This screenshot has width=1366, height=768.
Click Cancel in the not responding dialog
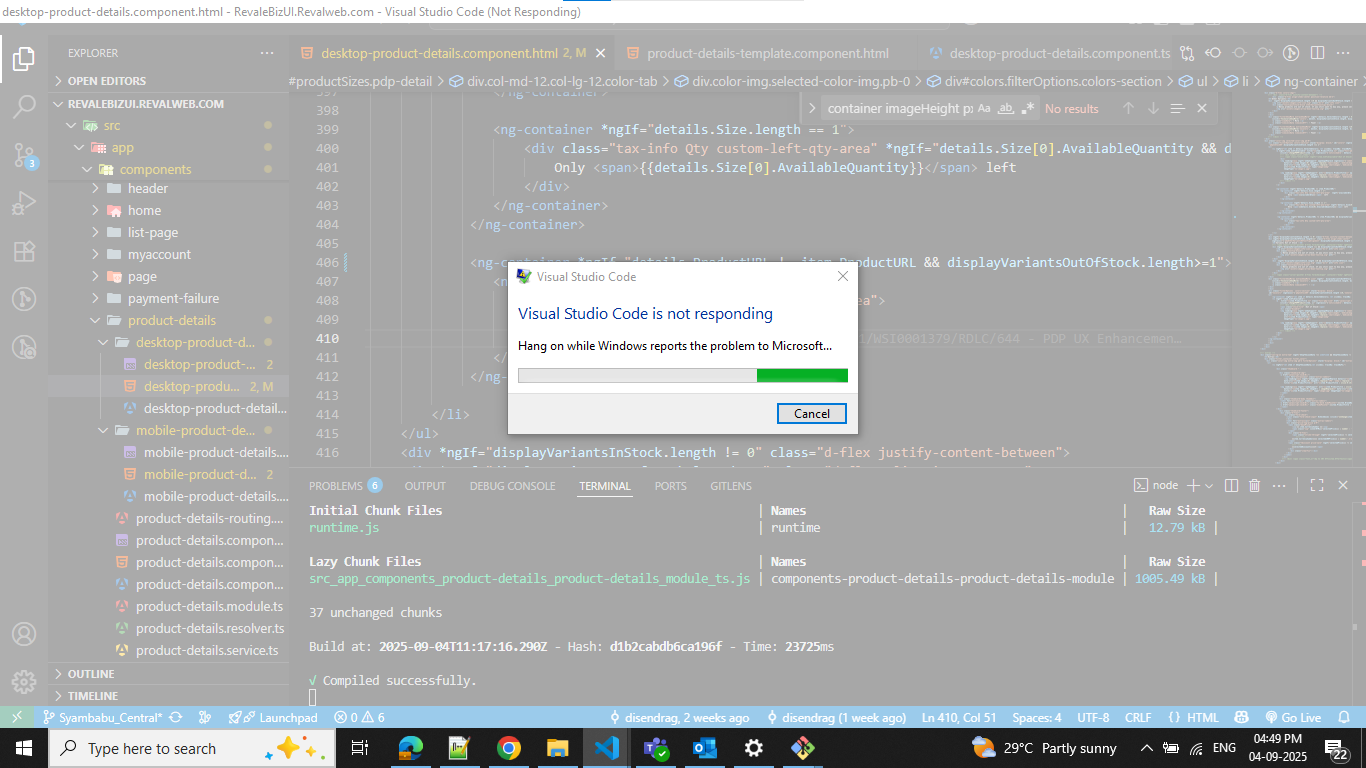tap(811, 414)
